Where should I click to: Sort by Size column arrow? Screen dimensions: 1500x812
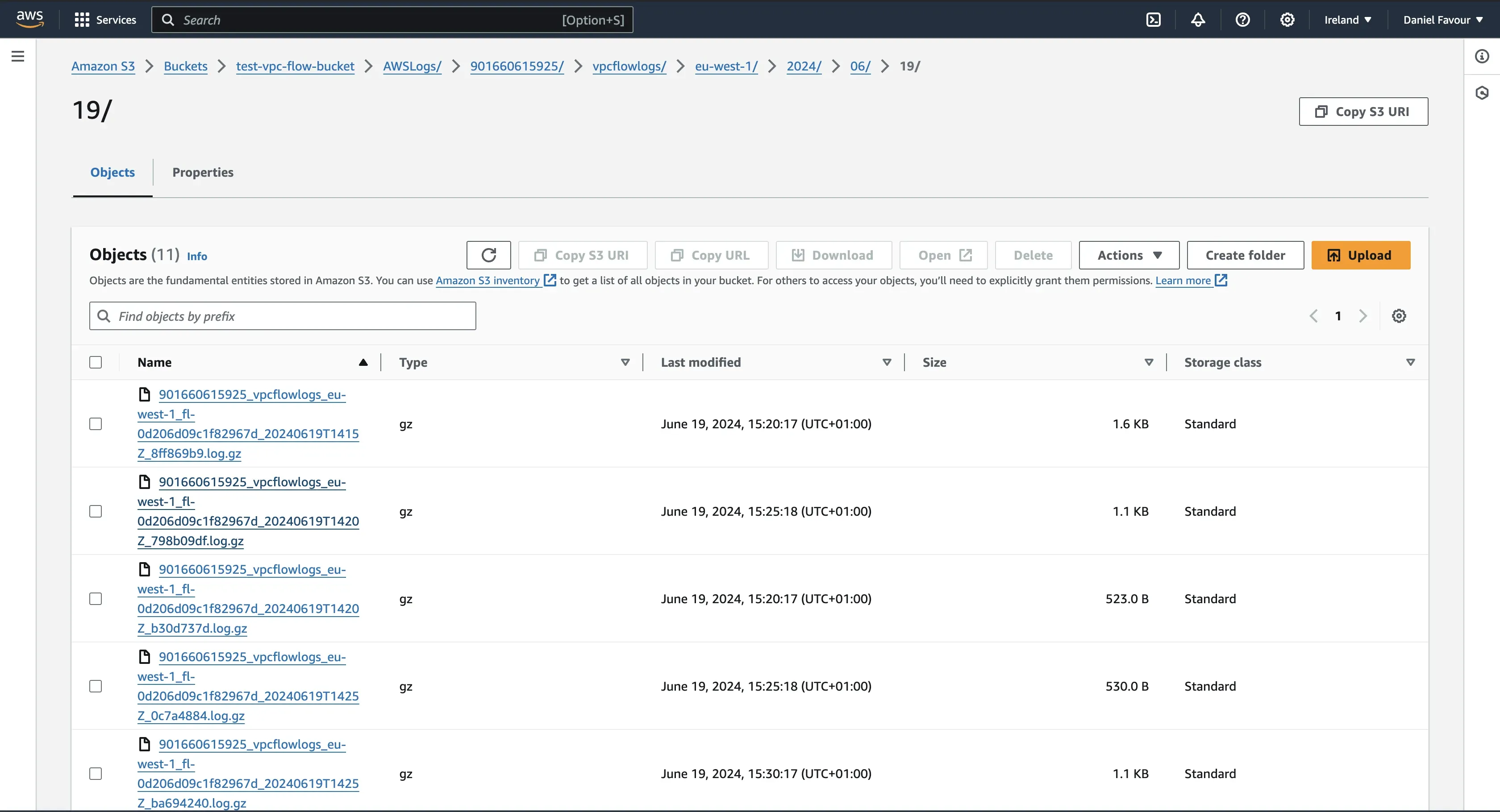click(1149, 362)
